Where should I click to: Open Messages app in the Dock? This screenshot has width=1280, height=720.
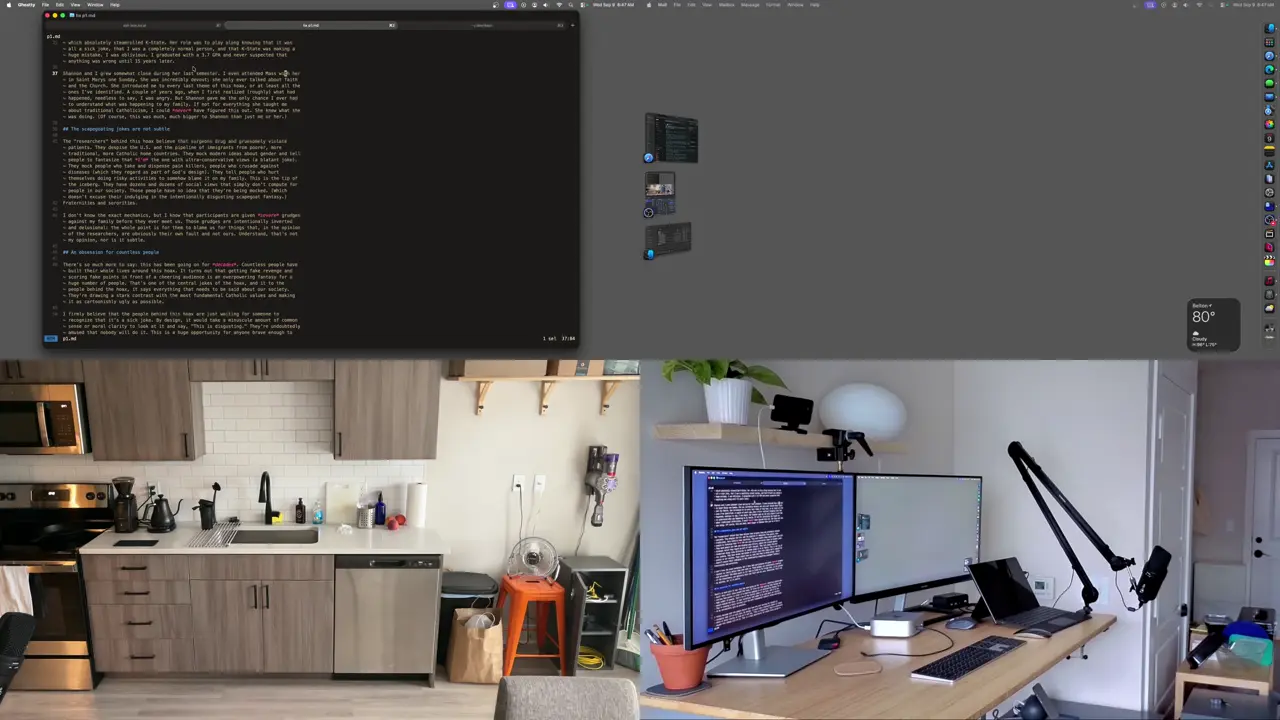[1270, 81]
